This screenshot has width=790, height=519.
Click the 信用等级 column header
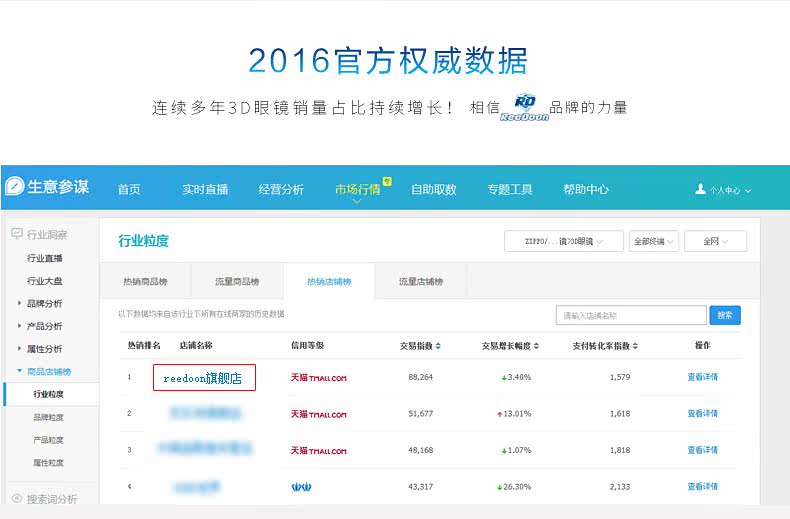tap(307, 345)
